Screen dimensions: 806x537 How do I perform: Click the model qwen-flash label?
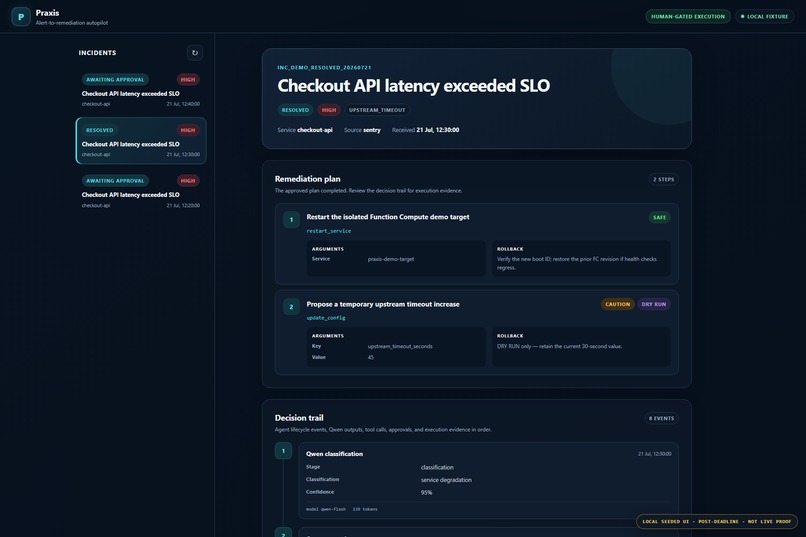pyautogui.click(x=326, y=509)
